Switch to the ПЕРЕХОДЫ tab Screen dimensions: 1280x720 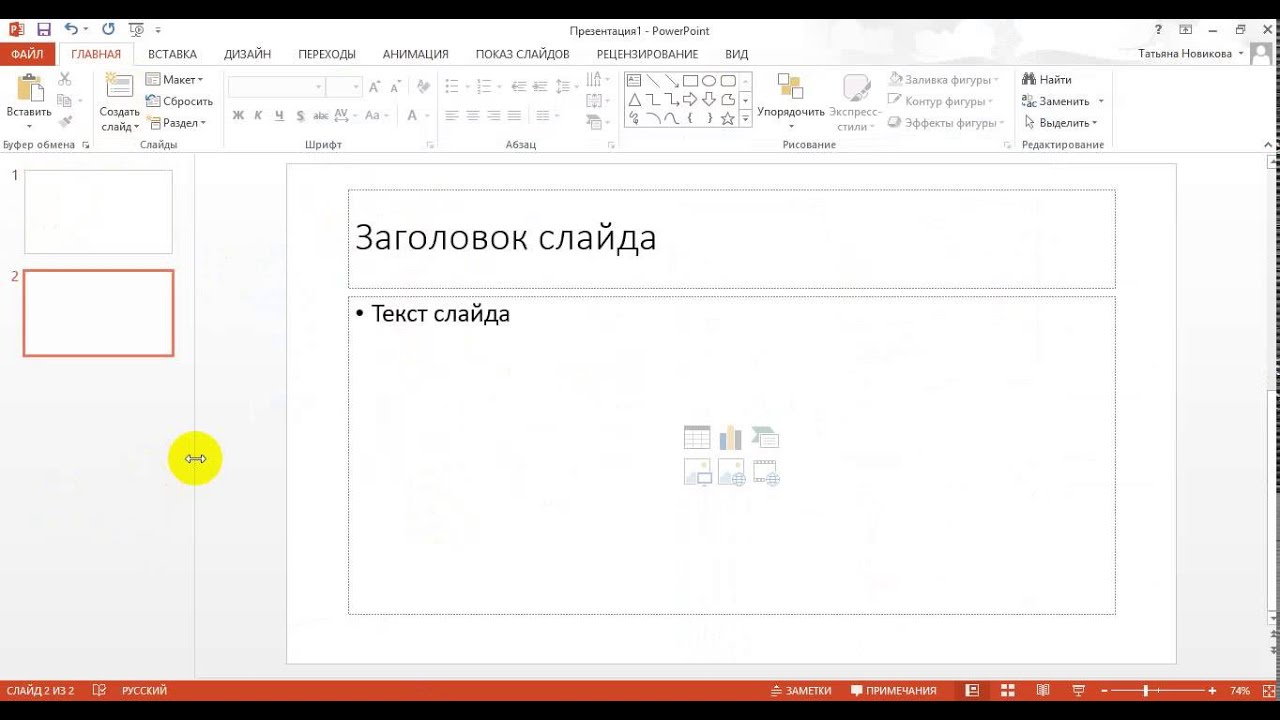[x=327, y=54]
